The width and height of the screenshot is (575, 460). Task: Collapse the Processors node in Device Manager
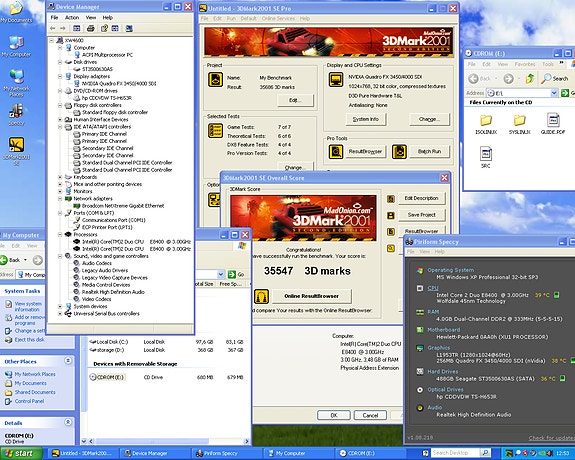click(60, 234)
